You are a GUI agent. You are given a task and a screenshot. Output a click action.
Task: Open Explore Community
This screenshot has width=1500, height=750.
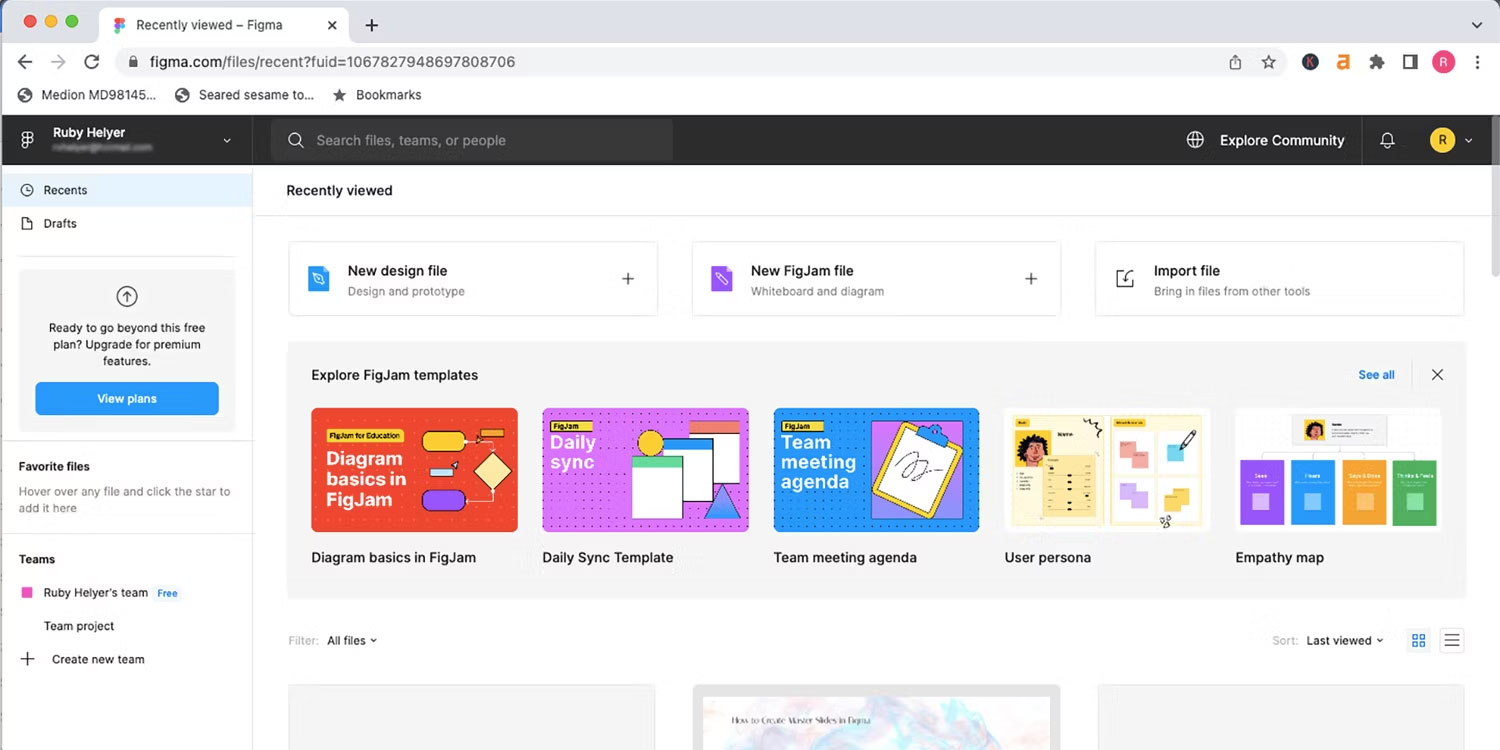coord(1265,141)
